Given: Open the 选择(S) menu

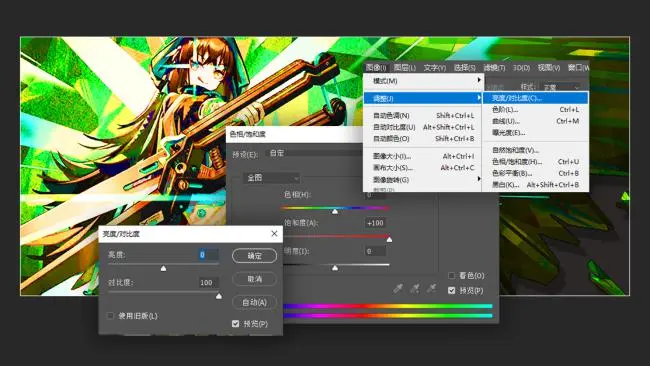Looking at the screenshot, I should (464, 68).
